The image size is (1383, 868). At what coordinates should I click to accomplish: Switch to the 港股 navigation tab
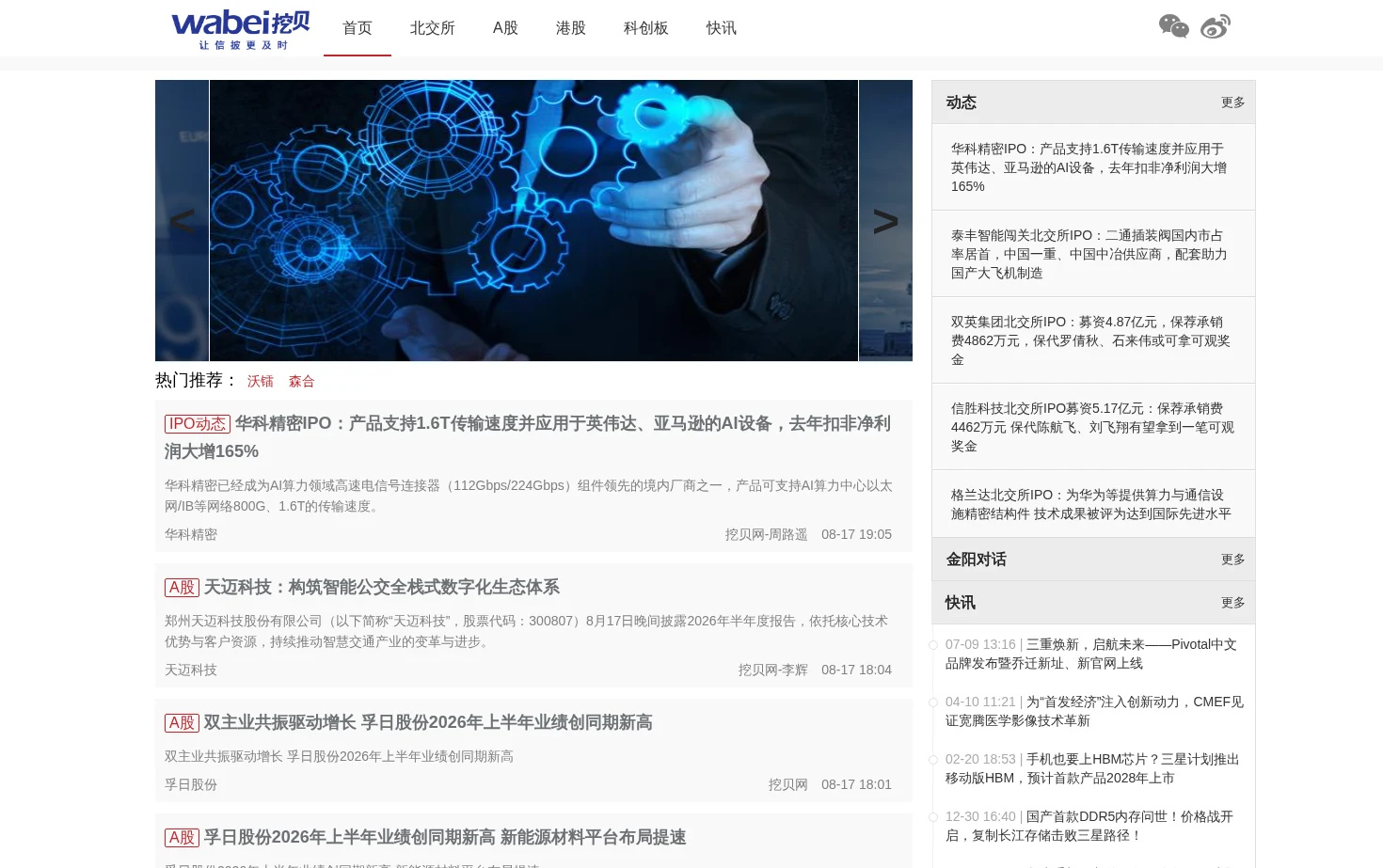571,28
